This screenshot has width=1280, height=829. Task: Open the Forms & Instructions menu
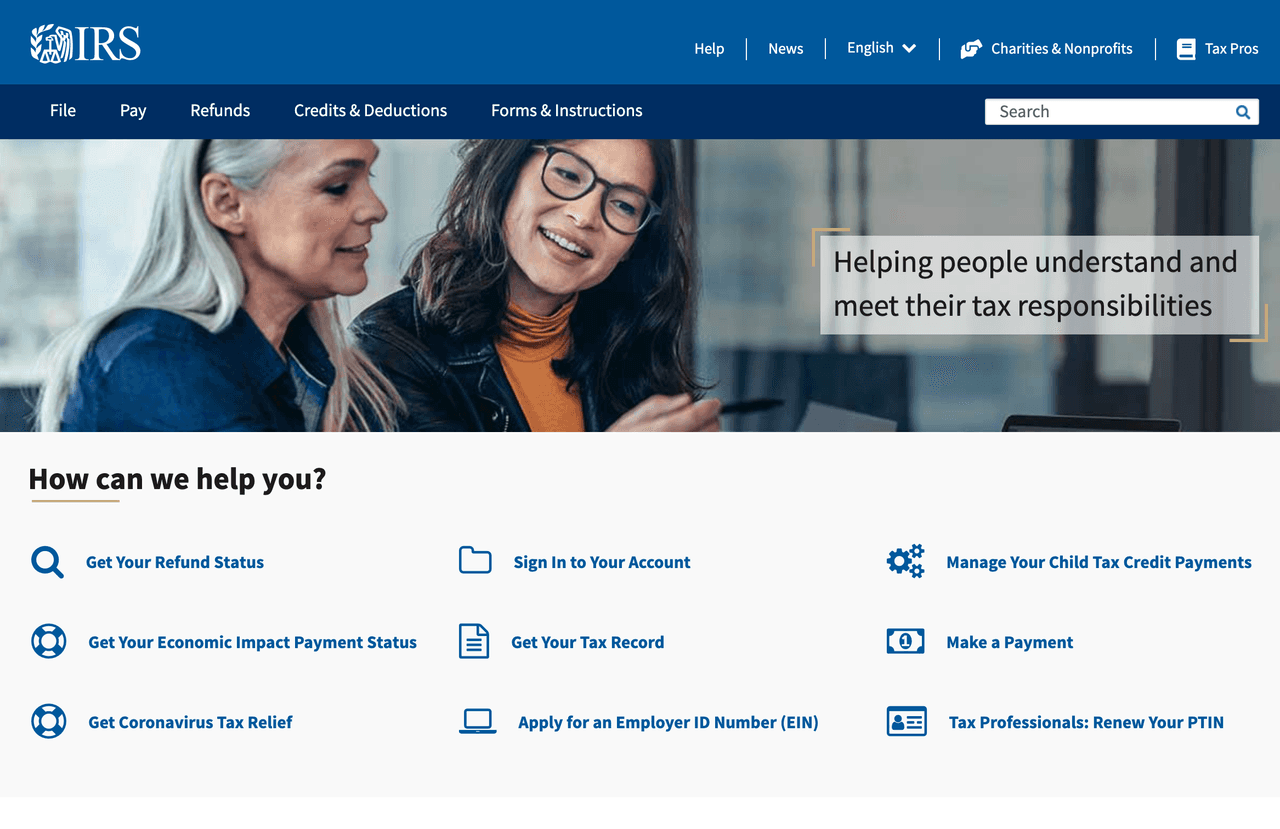566,111
